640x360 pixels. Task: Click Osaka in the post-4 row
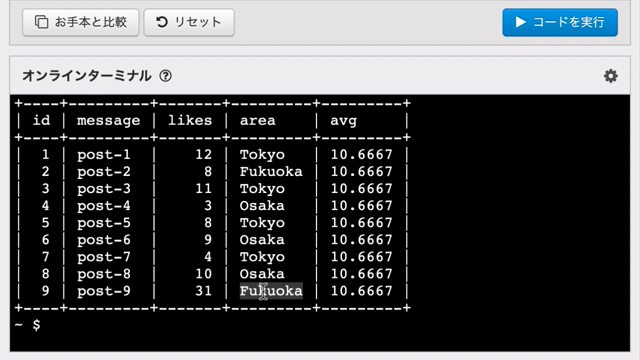point(262,206)
